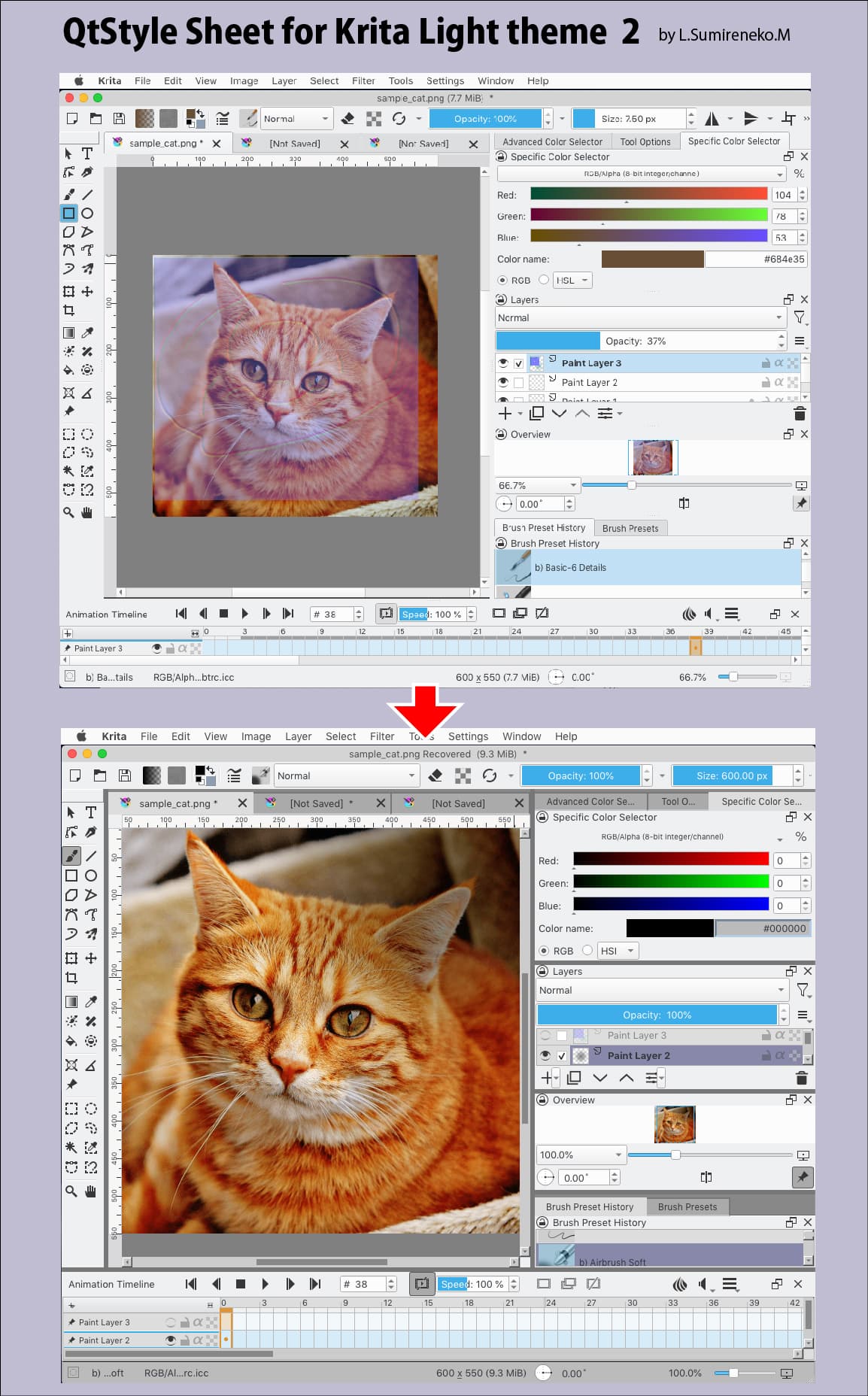The image size is (868, 1396).
Task: Delete layer with trash icon in top Layers panel
Action: pyautogui.click(x=800, y=414)
